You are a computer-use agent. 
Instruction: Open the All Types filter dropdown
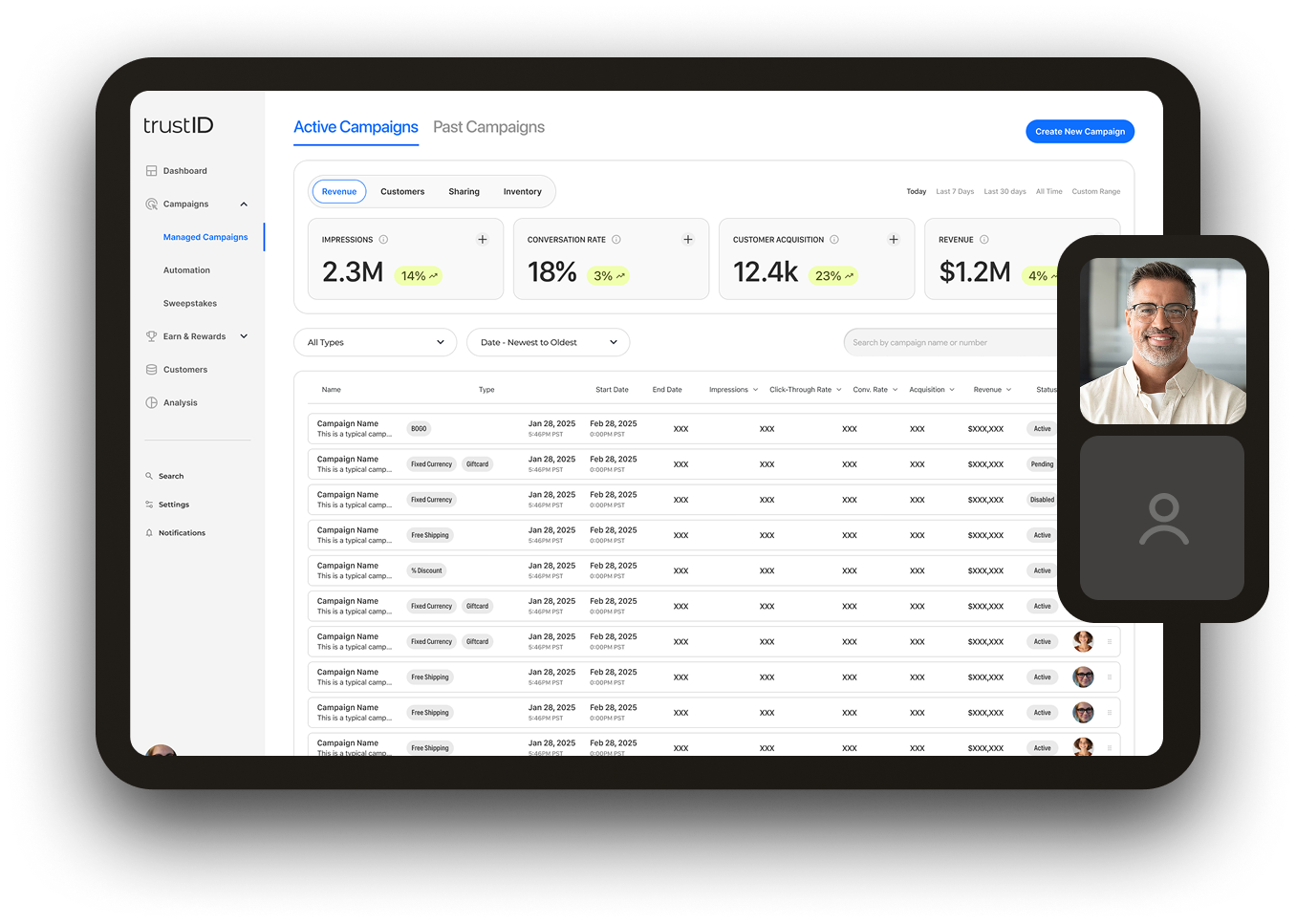375,342
